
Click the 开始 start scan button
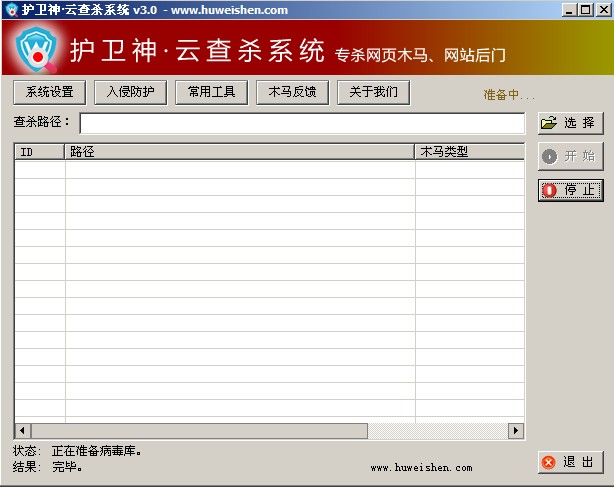(571, 156)
